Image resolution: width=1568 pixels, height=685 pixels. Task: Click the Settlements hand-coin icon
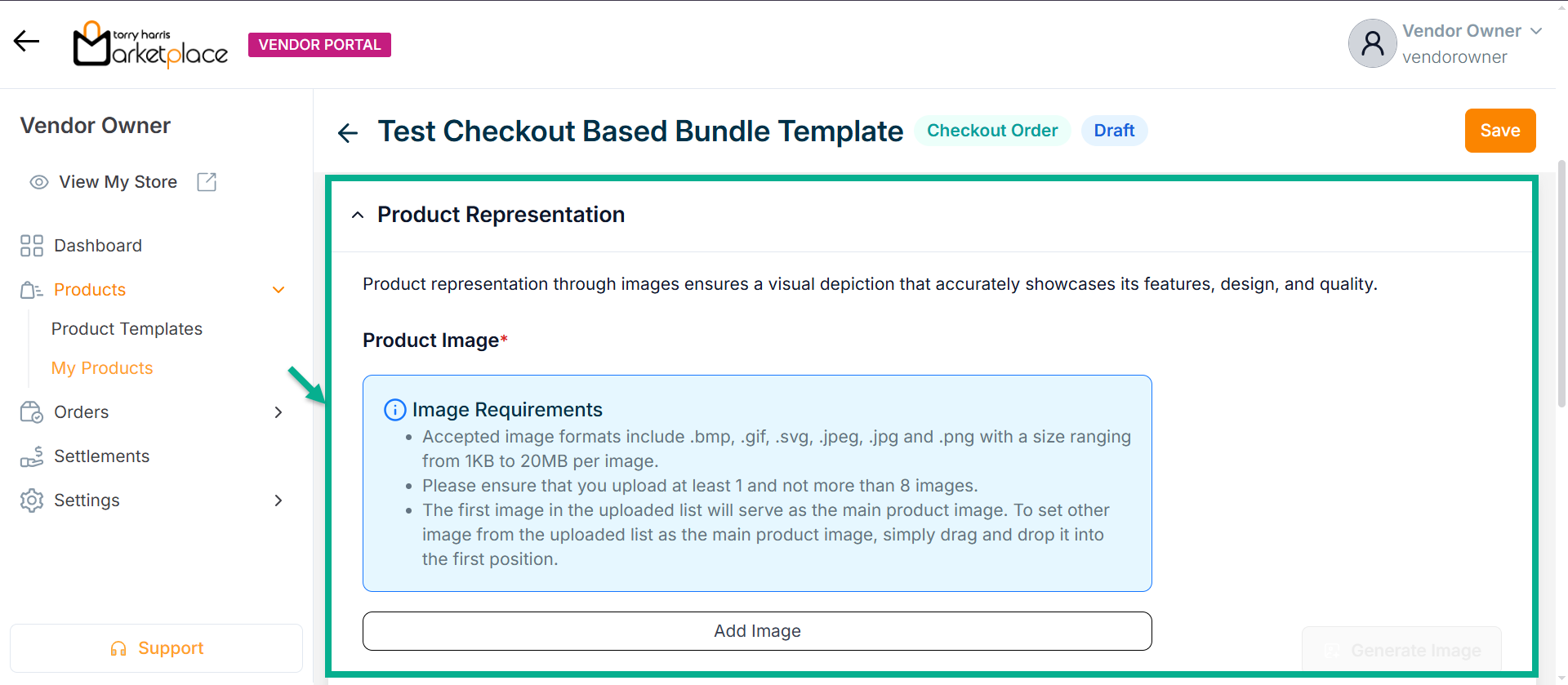[32, 456]
